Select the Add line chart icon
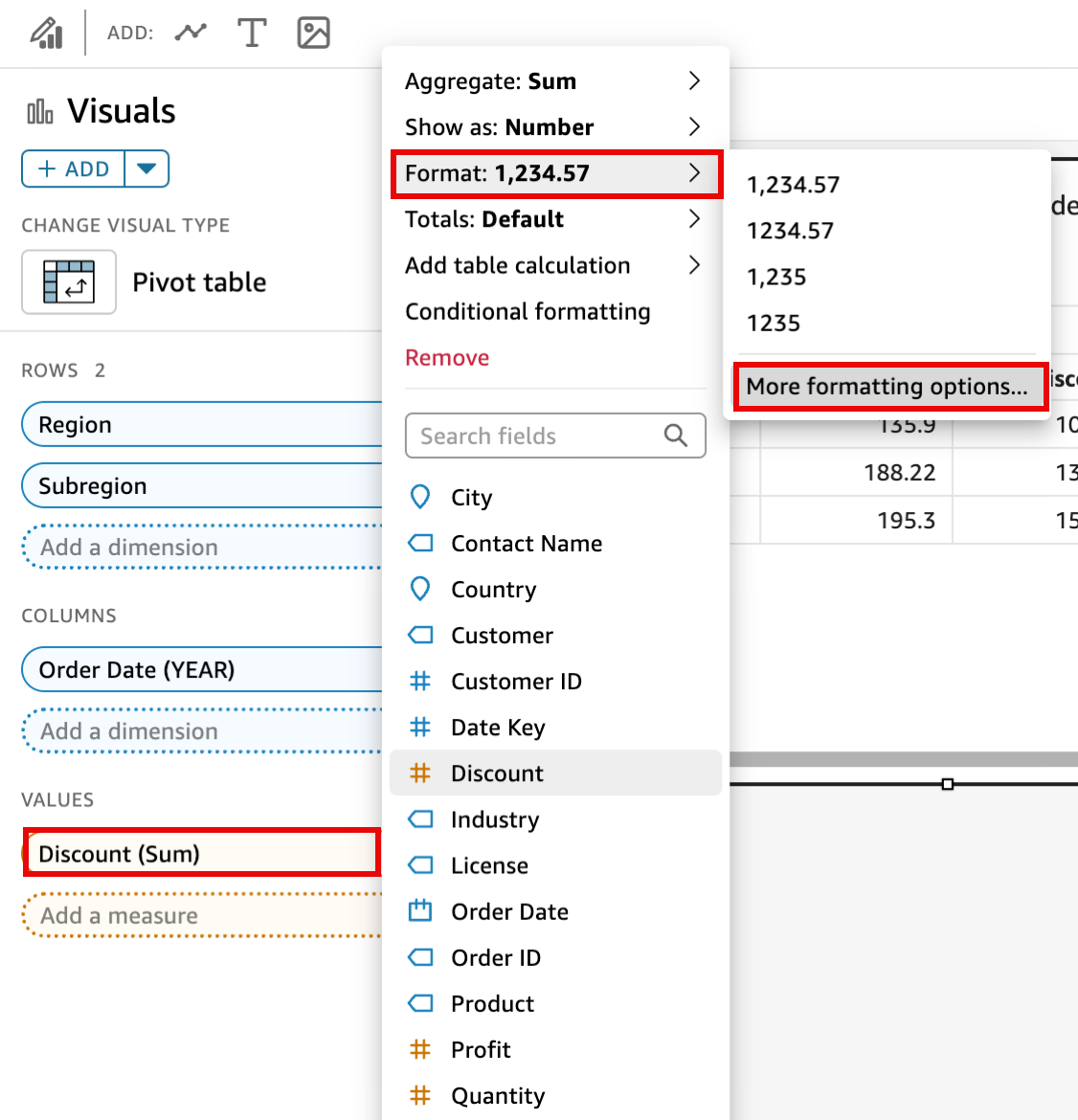 click(191, 32)
